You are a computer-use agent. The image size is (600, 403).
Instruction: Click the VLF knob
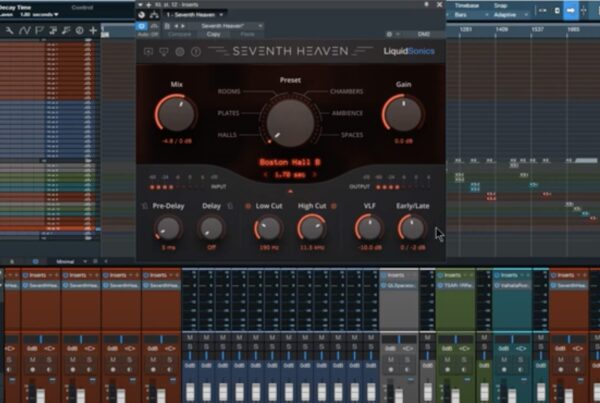pyautogui.click(x=369, y=228)
